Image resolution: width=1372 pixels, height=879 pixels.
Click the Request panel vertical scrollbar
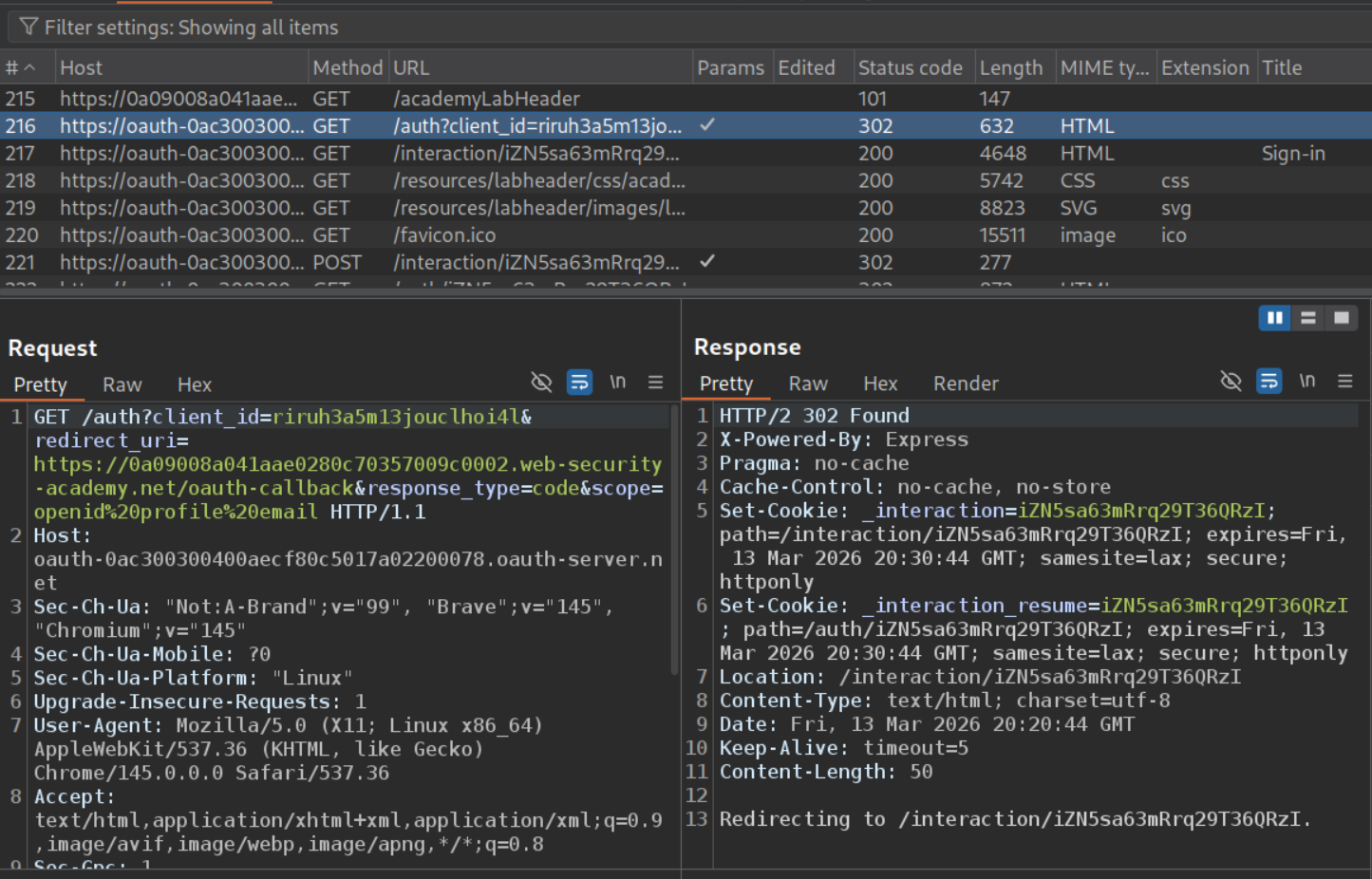[x=674, y=541]
